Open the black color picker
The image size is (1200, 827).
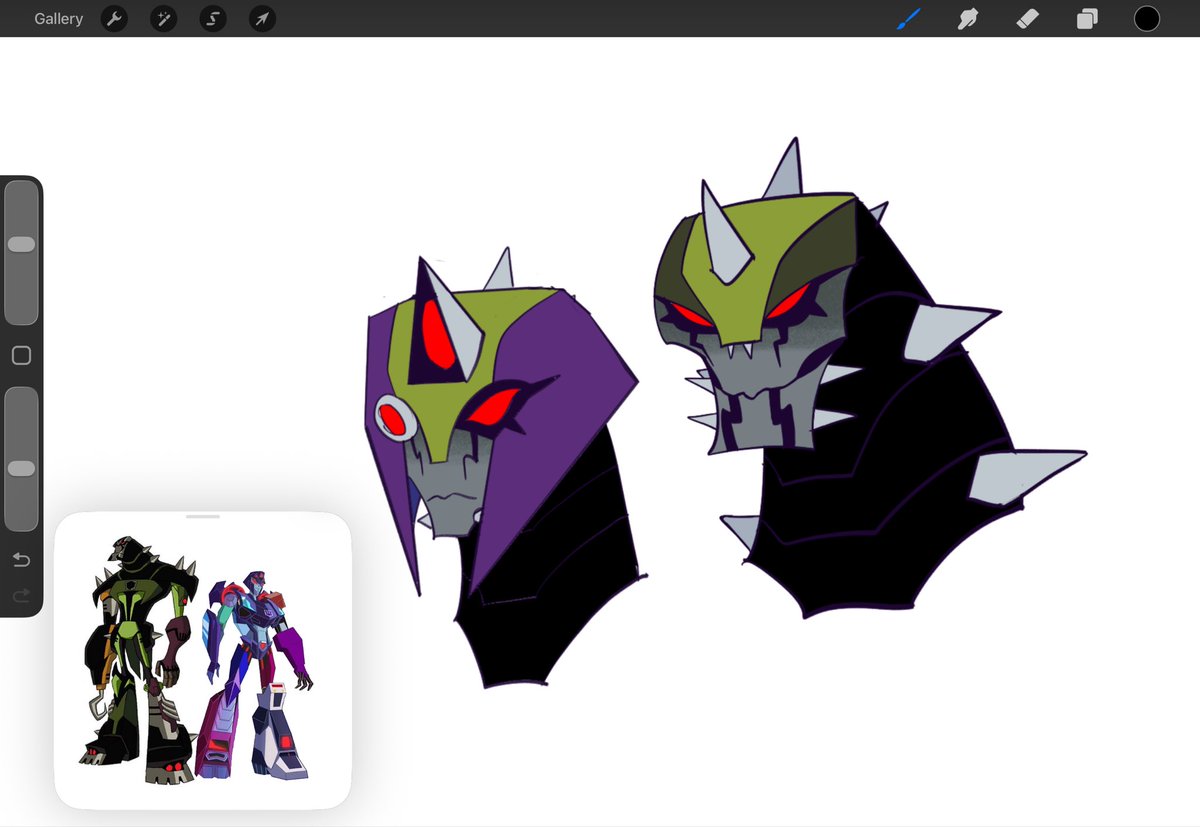(x=1147, y=19)
